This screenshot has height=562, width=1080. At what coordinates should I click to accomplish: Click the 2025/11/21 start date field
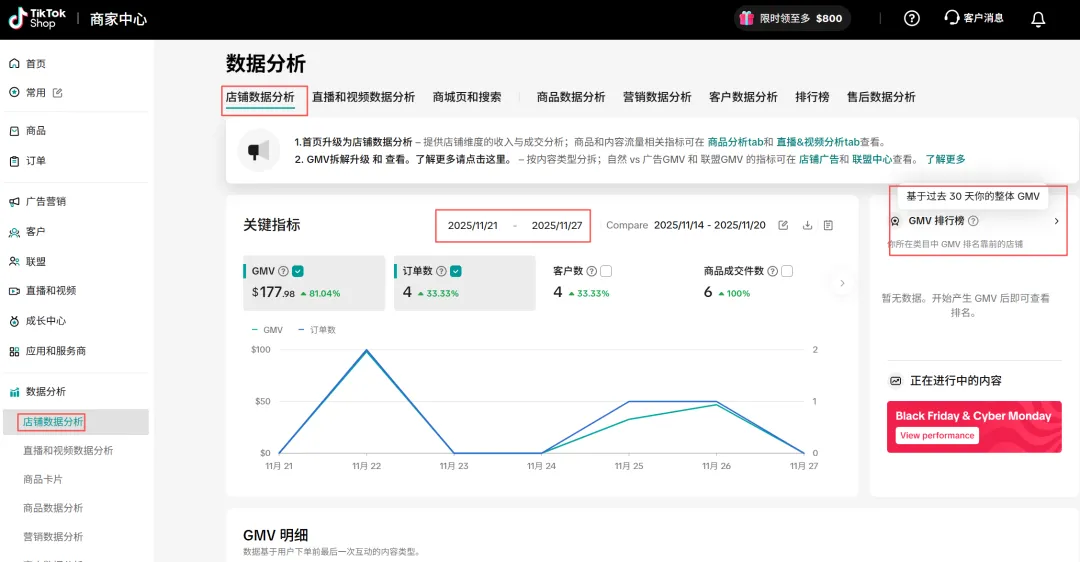(473, 226)
